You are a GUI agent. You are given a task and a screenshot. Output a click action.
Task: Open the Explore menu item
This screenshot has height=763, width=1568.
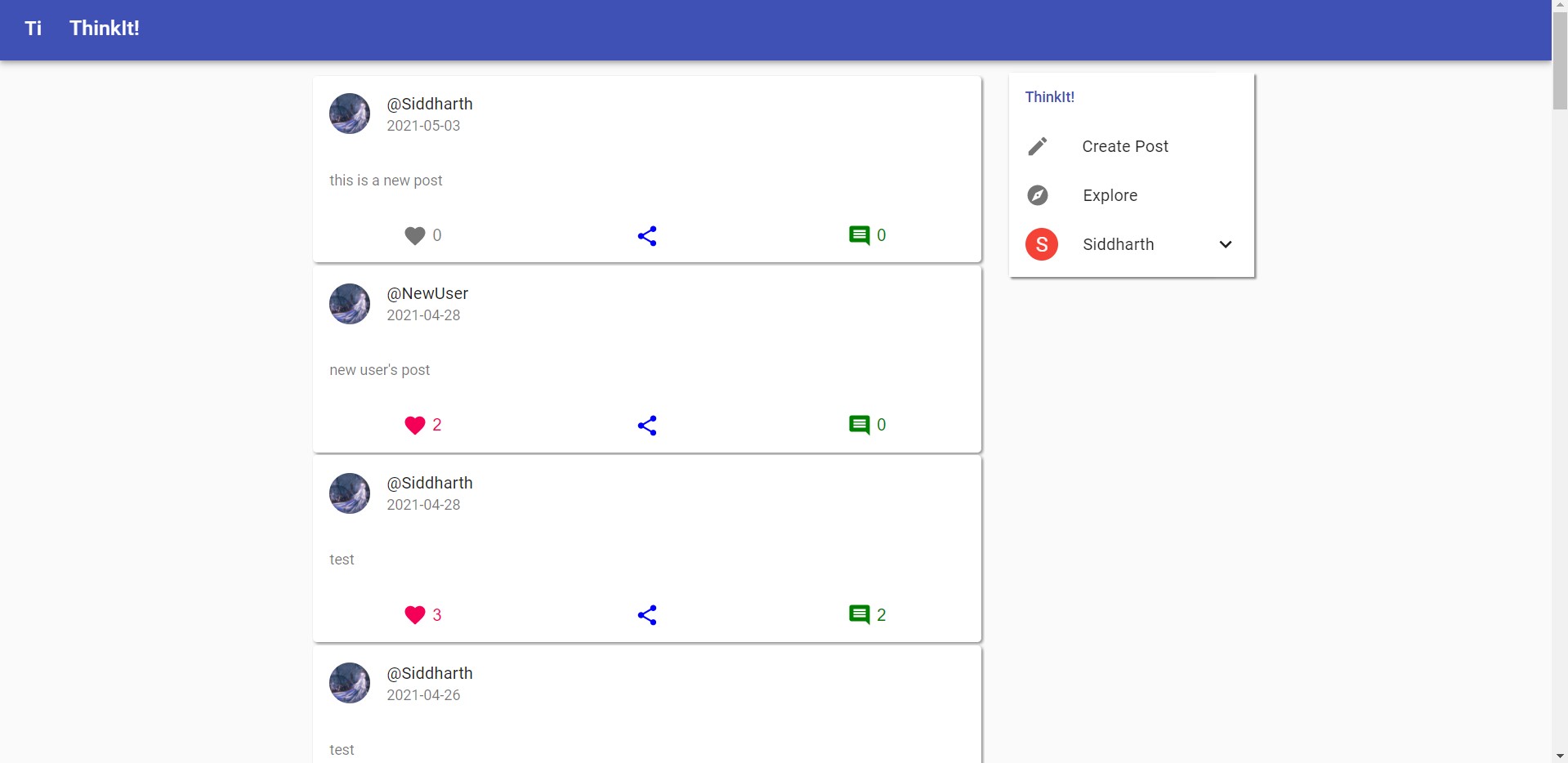click(1132, 195)
